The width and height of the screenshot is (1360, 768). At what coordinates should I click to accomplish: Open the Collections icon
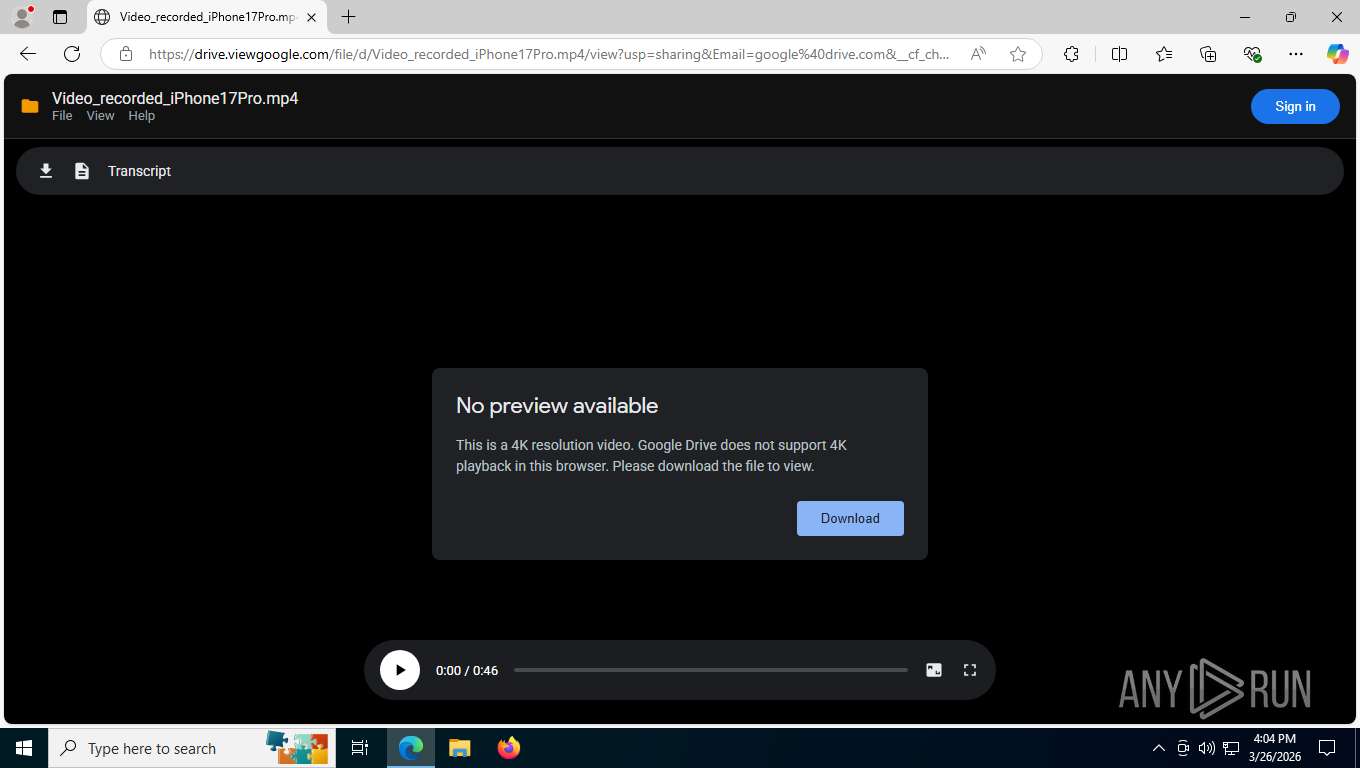pyautogui.click(x=1208, y=54)
